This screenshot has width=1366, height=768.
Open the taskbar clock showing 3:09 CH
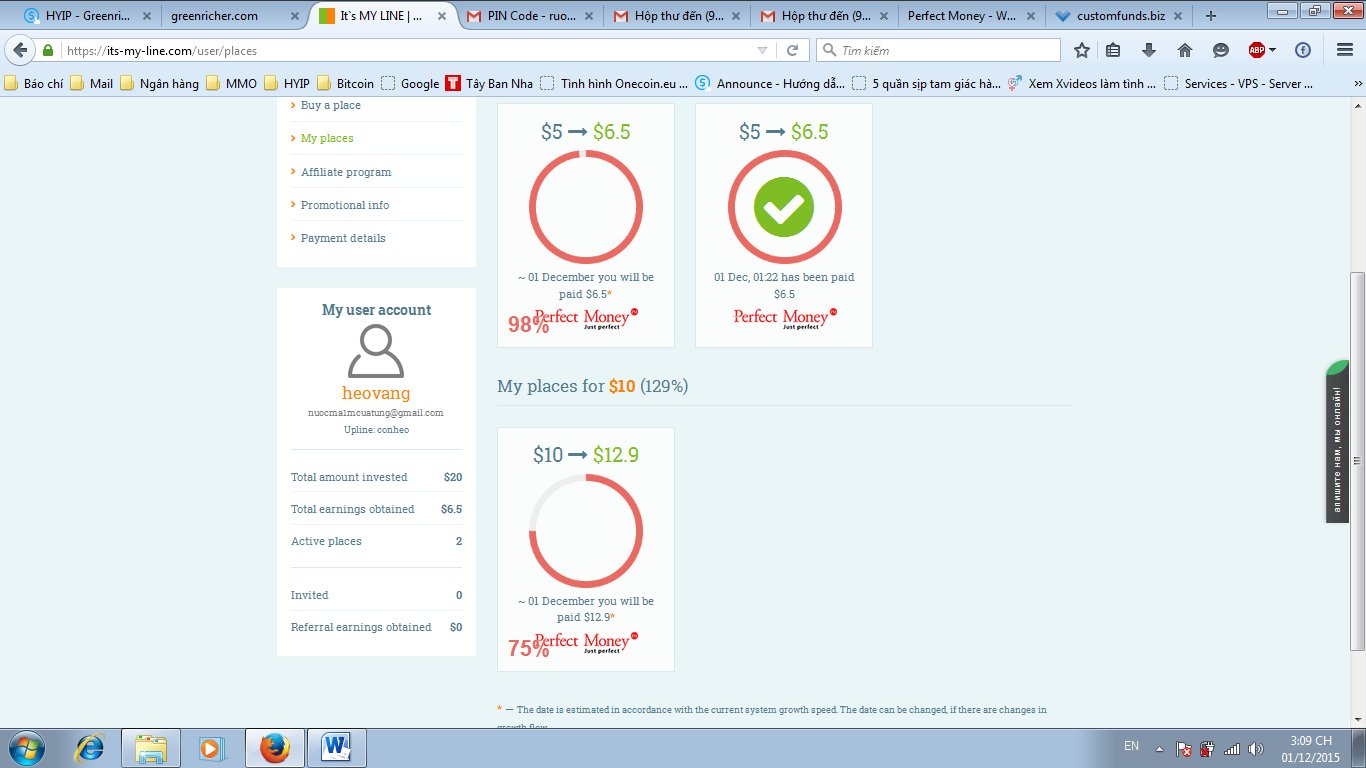coord(1310,748)
